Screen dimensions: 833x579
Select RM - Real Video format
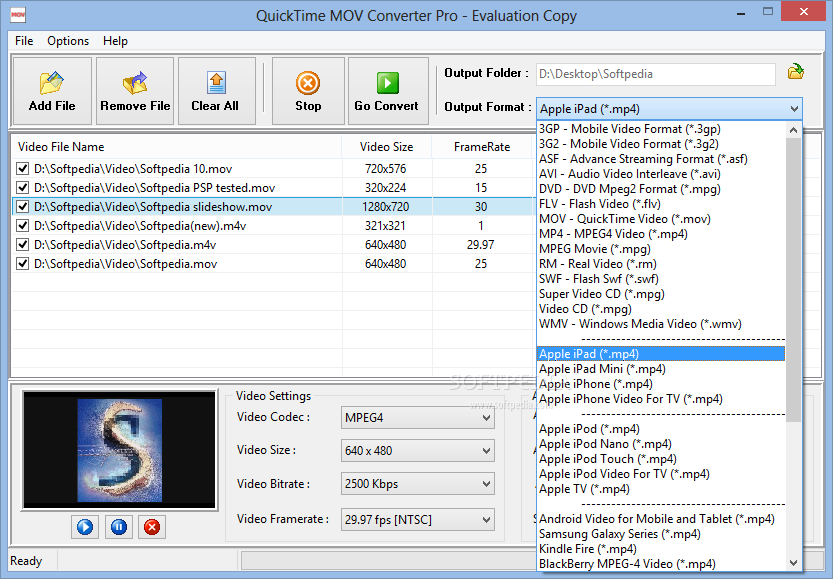tap(661, 264)
